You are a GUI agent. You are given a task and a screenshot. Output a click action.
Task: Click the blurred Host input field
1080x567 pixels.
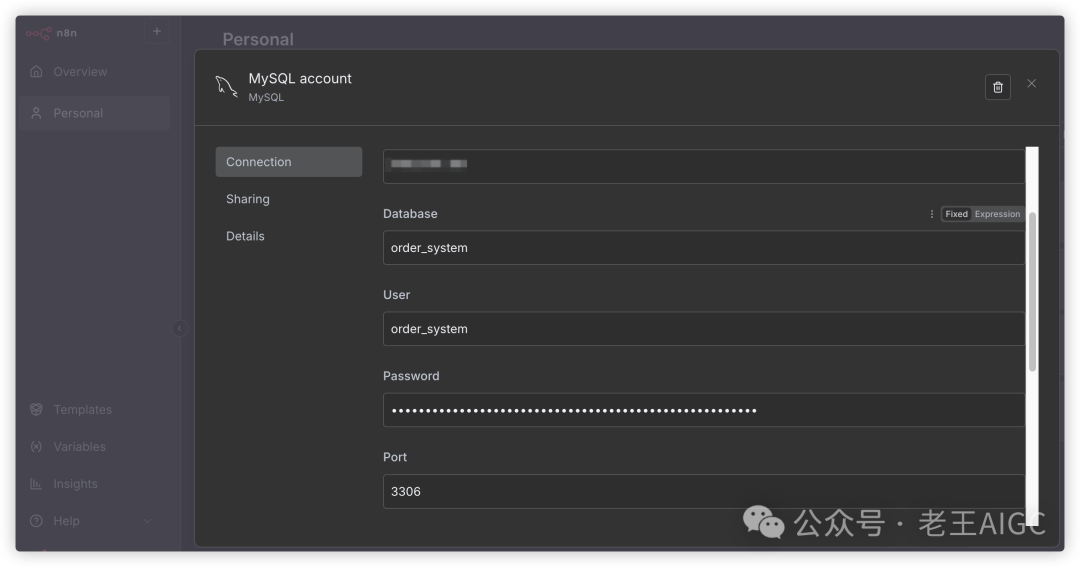pos(704,165)
